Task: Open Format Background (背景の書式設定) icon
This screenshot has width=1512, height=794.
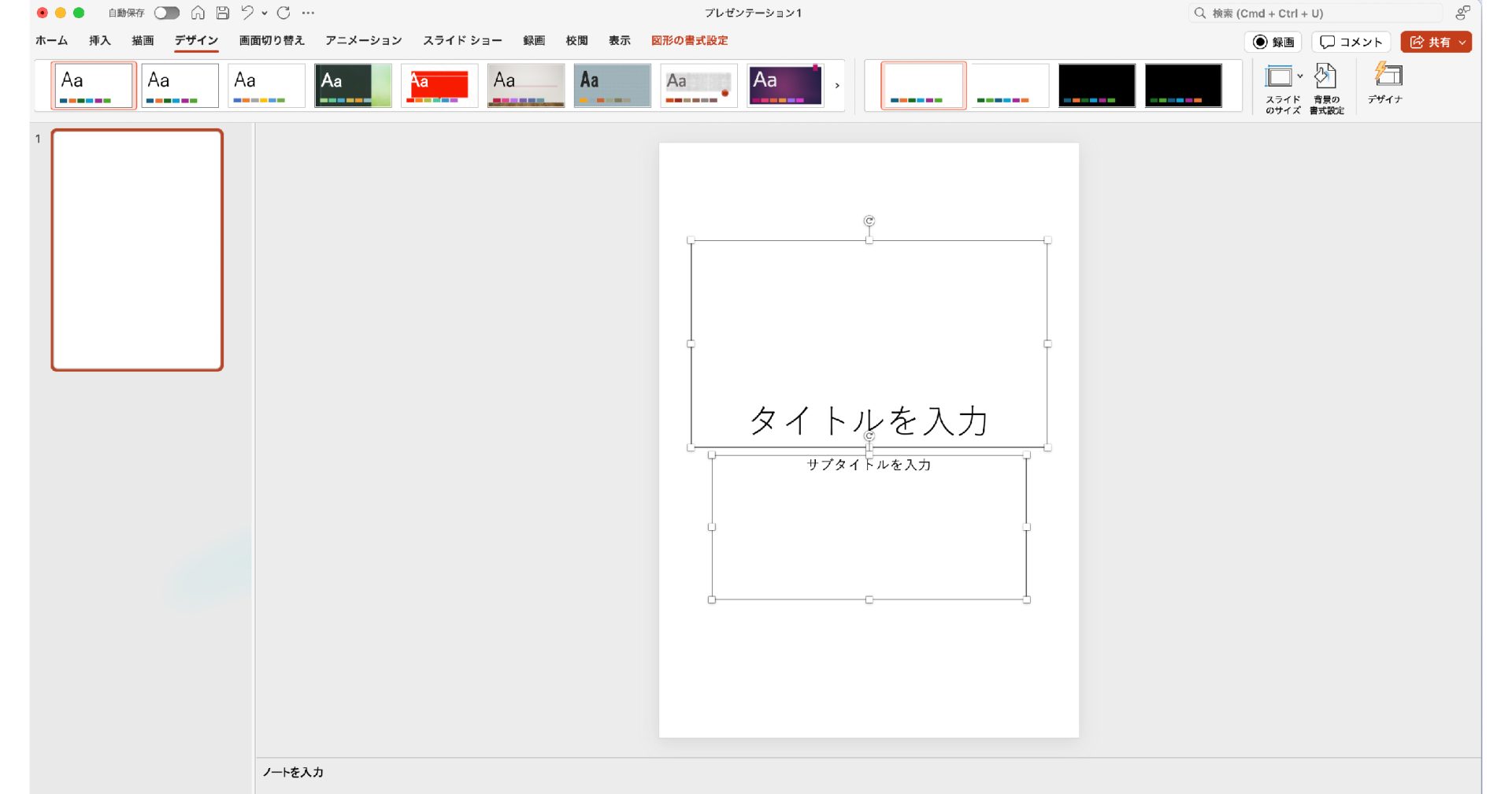Action: 1326,88
